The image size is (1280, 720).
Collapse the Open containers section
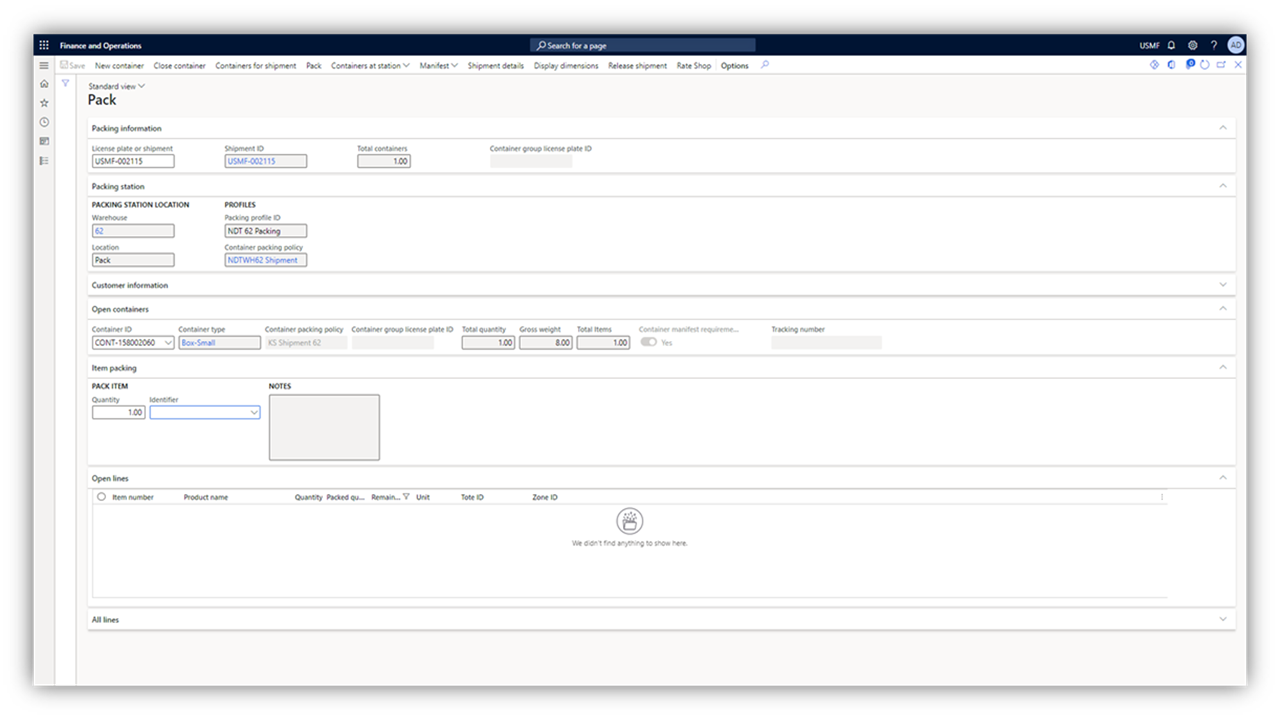pyautogui.click(x=1222, y=309)
